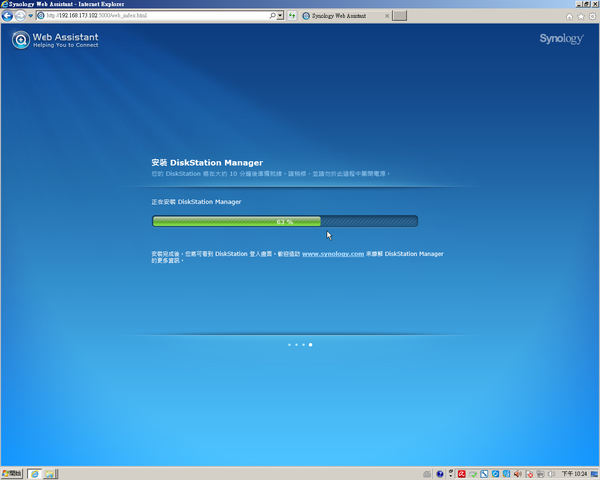Click the browser Forward arrow button
The height and width of the screenshot is (480, 600).
click(20, 16)
